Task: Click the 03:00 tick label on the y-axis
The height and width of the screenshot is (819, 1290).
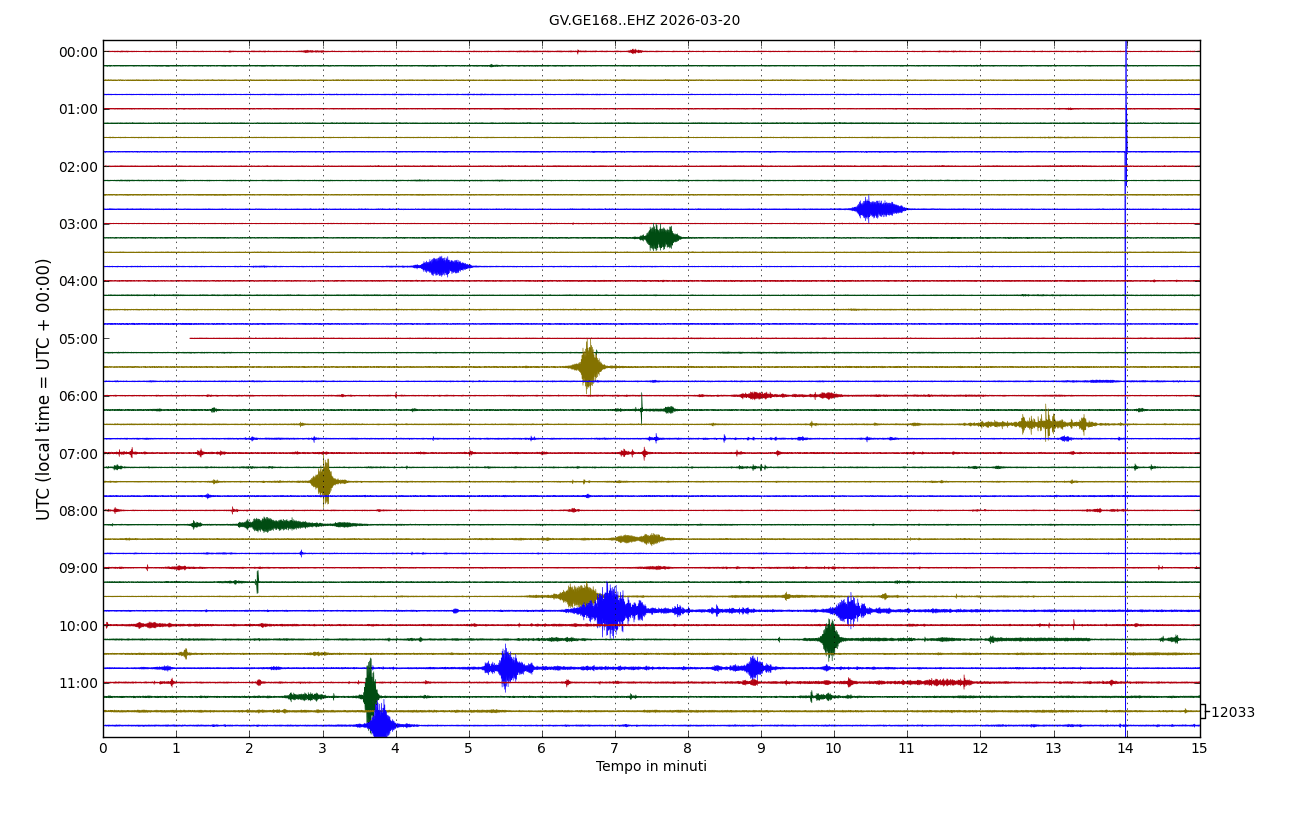Action: (79, 224)
